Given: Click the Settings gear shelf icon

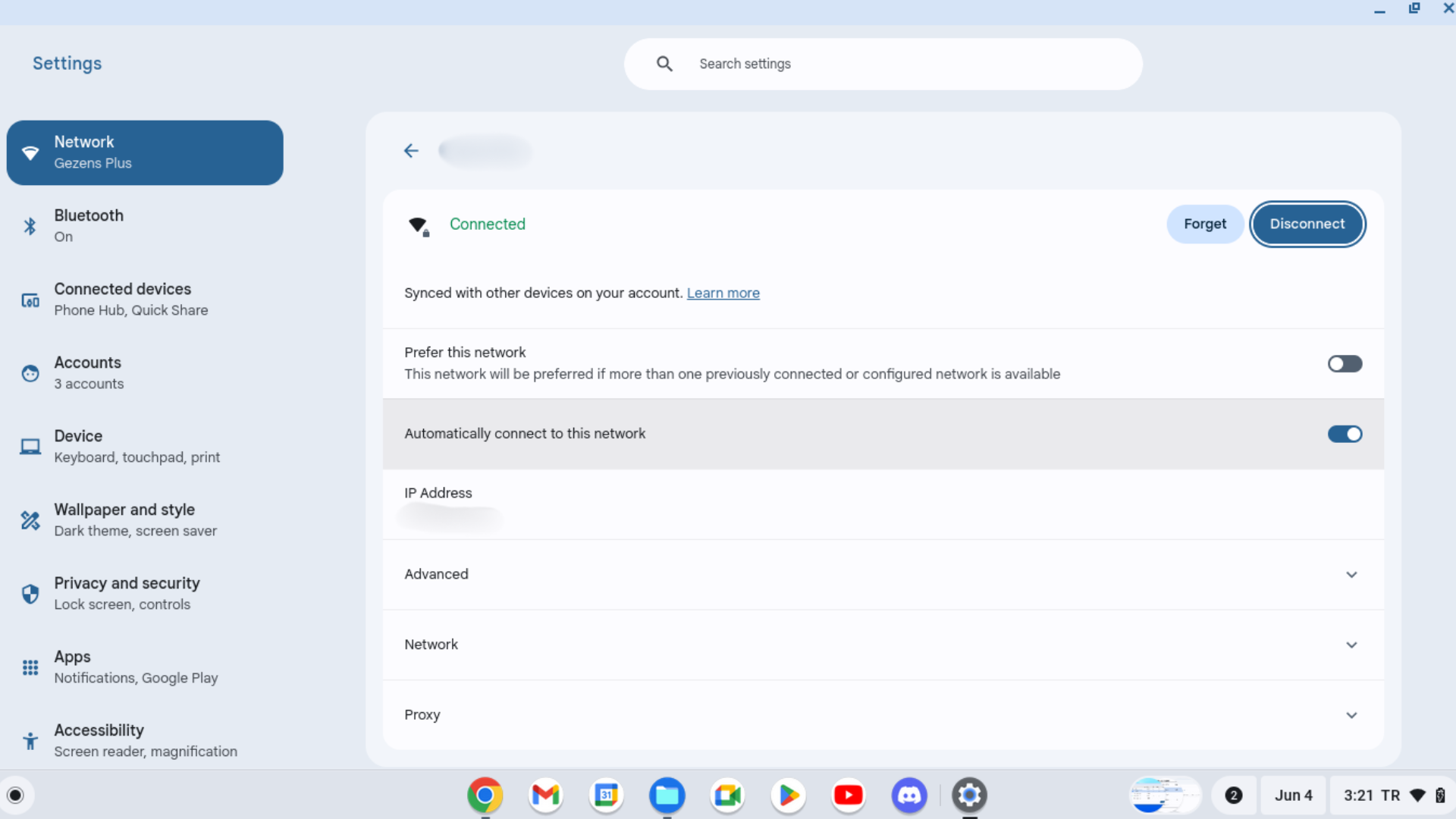Looking at the screenshot, I should tap(970, 795).
